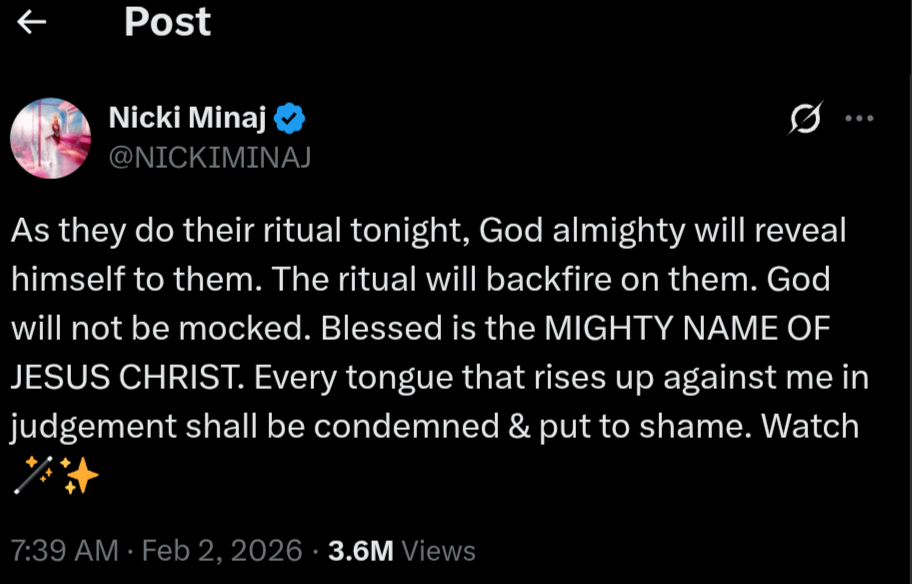Go back using the left arrow
The height and width of the screenshot is (584, 912).
[x=32, y=23]
